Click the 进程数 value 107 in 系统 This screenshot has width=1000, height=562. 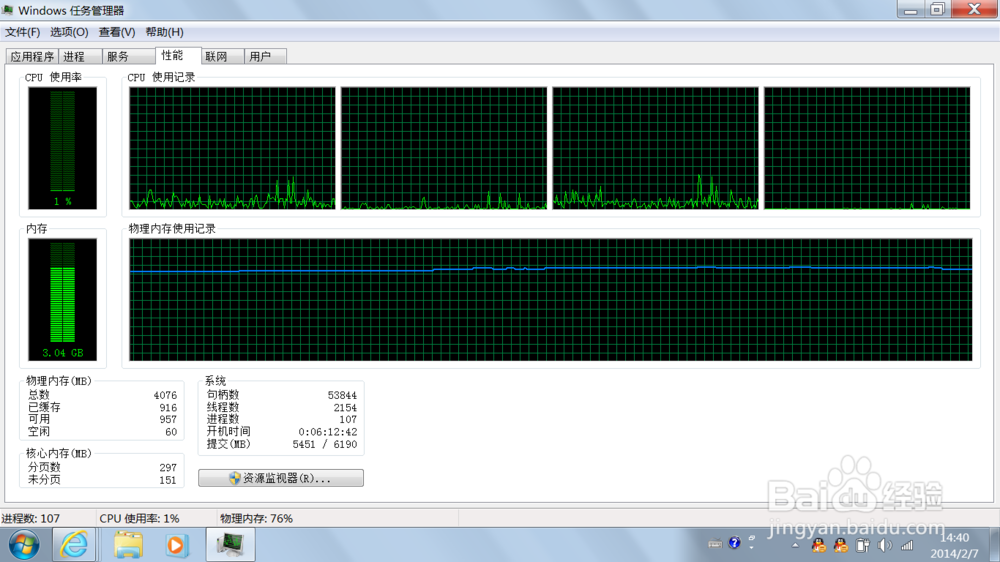[x=348, y=420]
